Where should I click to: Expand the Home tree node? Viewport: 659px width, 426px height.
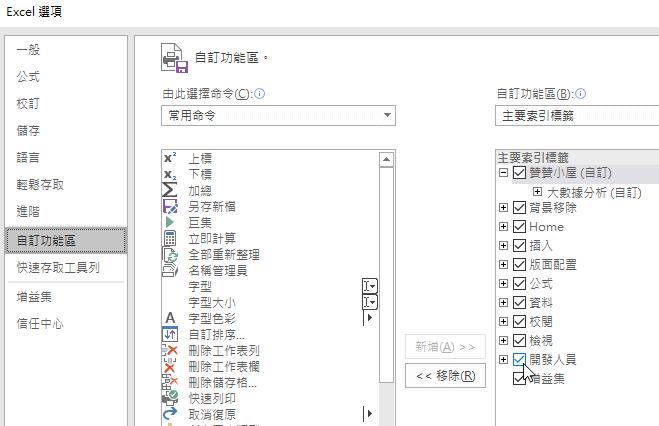click(x=503, y=226)
